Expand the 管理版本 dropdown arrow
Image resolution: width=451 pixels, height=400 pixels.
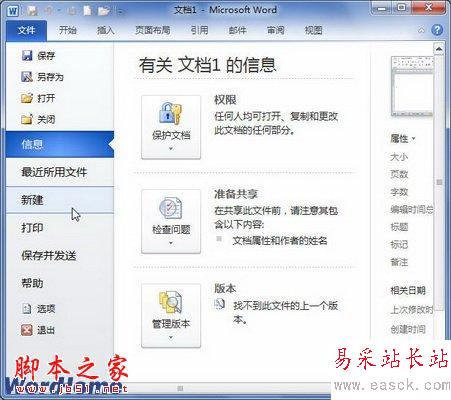coord(171,338)
